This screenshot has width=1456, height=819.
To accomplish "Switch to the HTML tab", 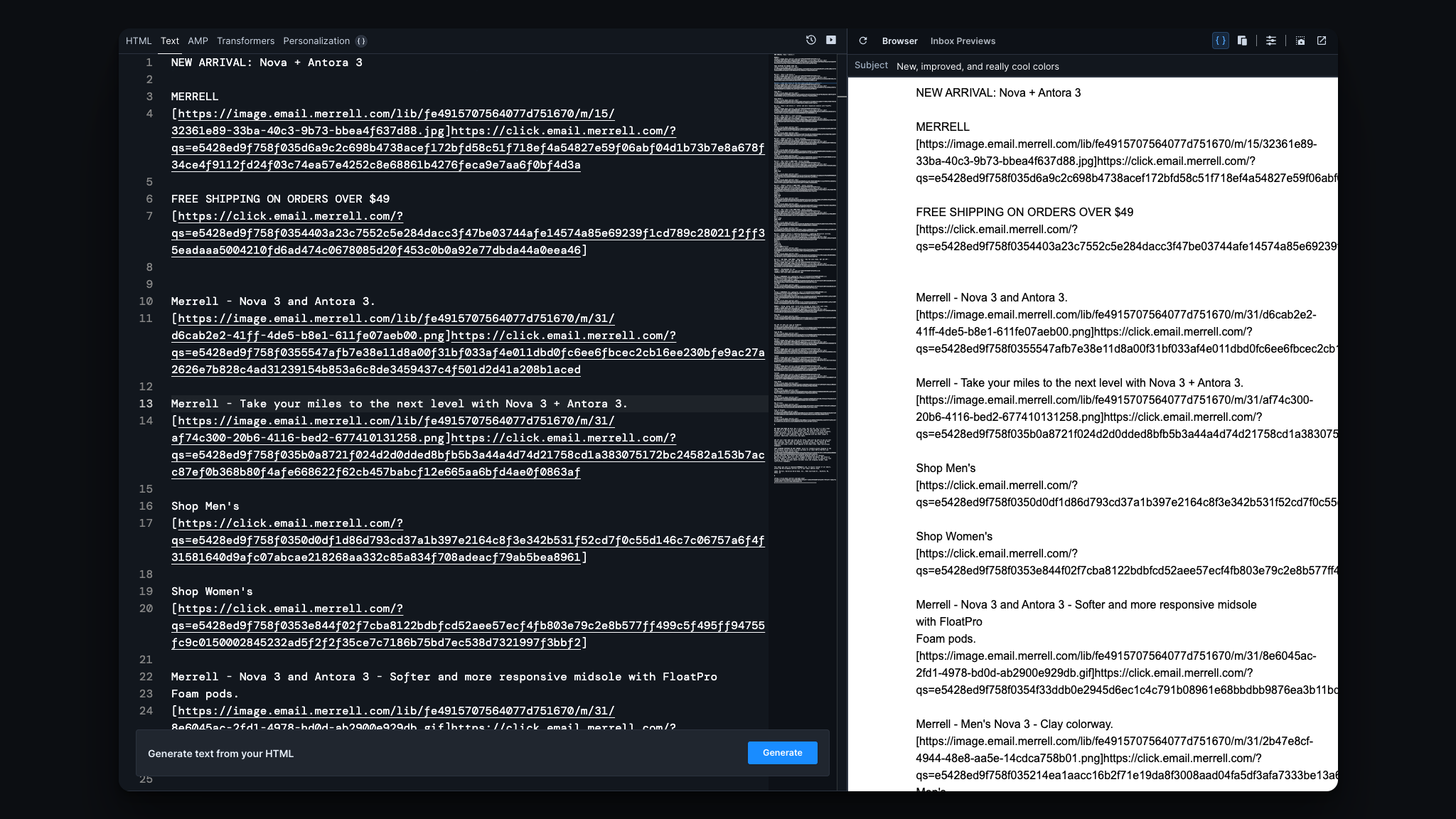I will [x=139, y=41].
